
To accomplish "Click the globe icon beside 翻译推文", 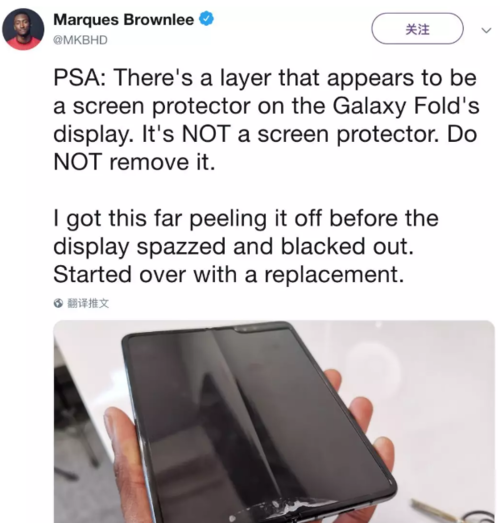I will point(58,303).
